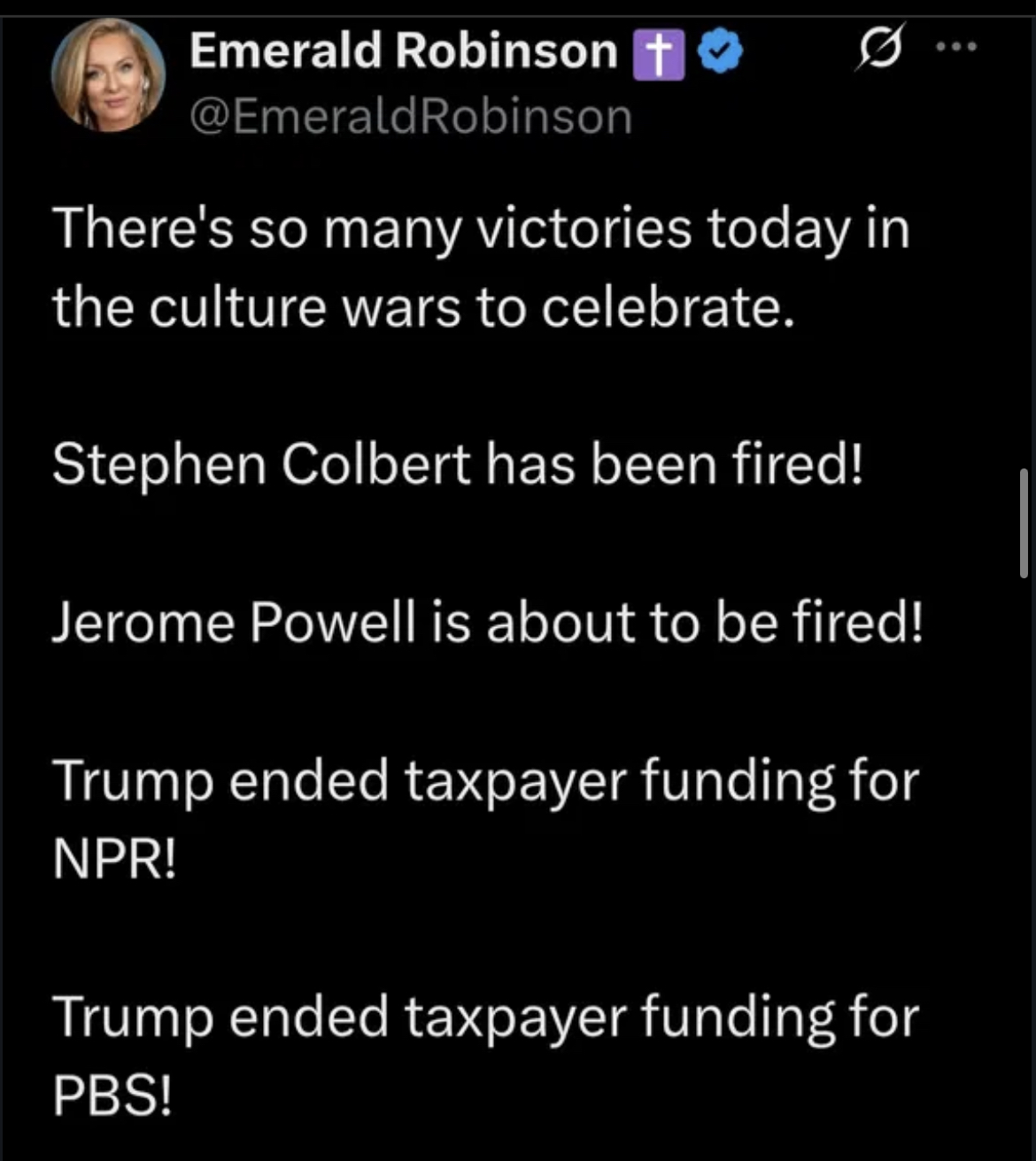The height and width of the screenshot is (1161, 1036).
Task: Click the Emerald Robinson display name
Action: tap(403, 50)
